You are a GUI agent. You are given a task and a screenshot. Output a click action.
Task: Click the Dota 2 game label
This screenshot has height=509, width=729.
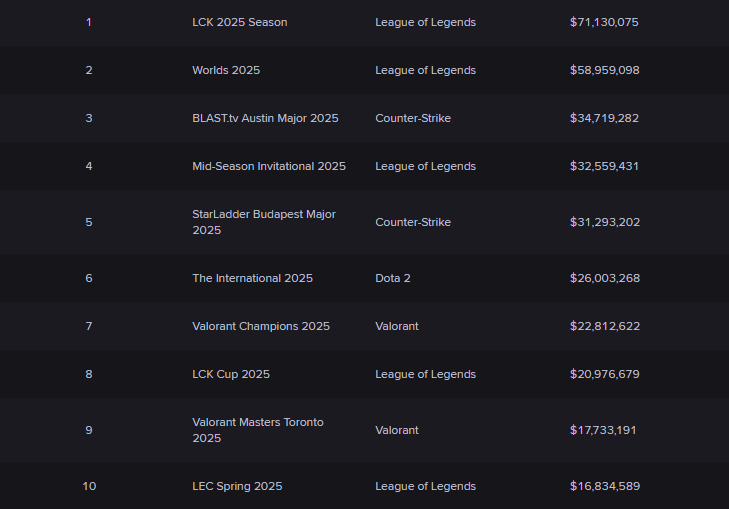point(393,278)
